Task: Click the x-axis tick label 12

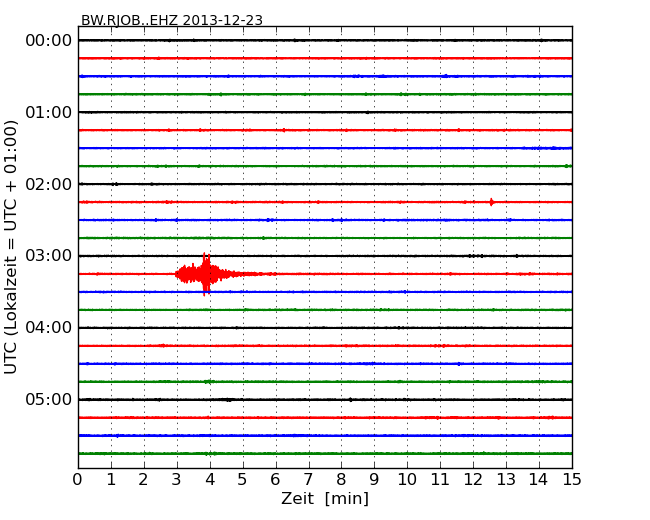Action: point(473,480)
